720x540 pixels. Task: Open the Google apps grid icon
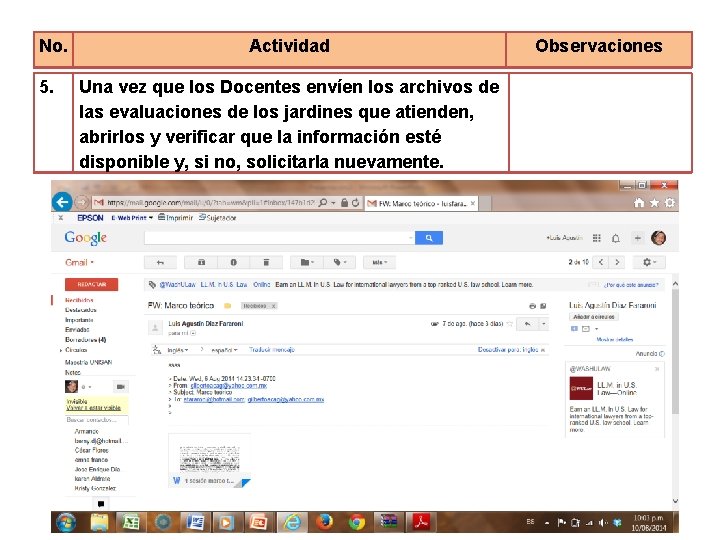596,238
